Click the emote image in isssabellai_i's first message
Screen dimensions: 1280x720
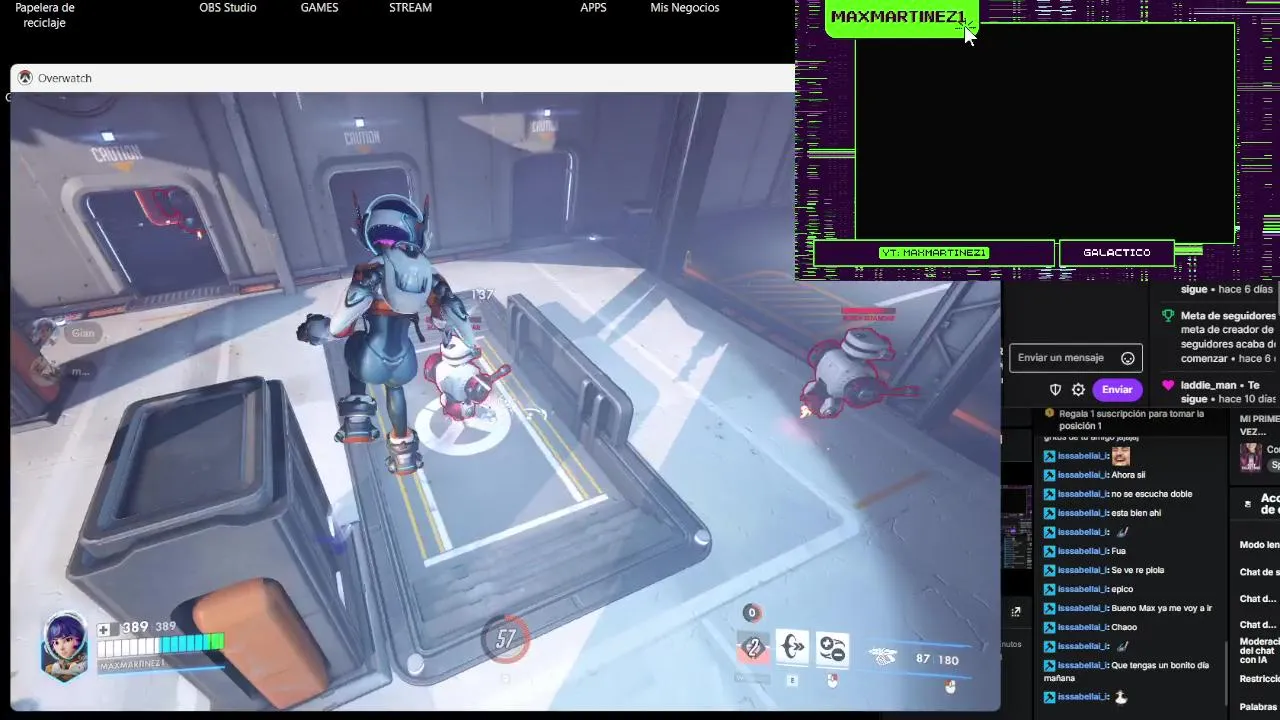1121,456
